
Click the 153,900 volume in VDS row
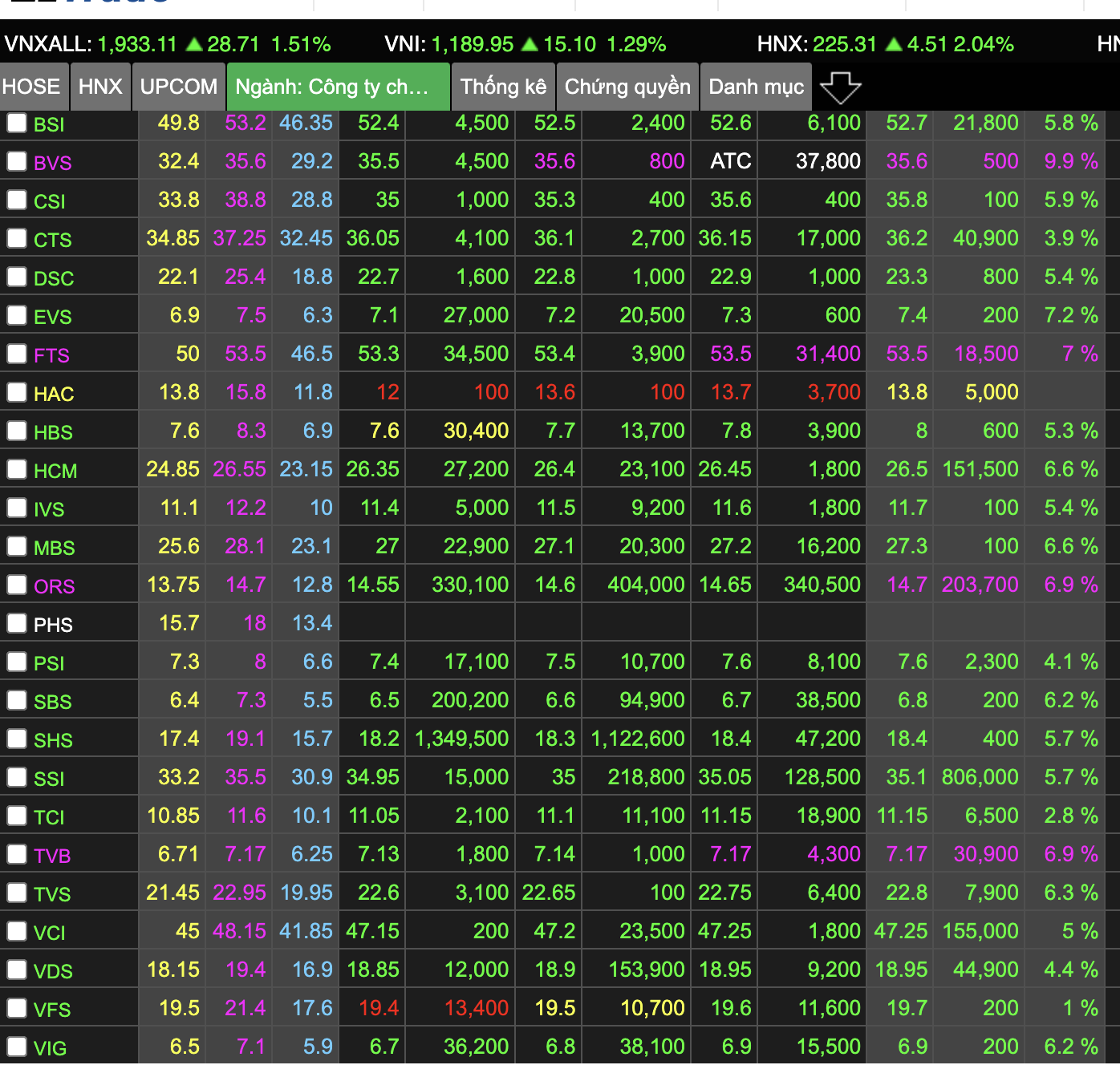(647, 970)
